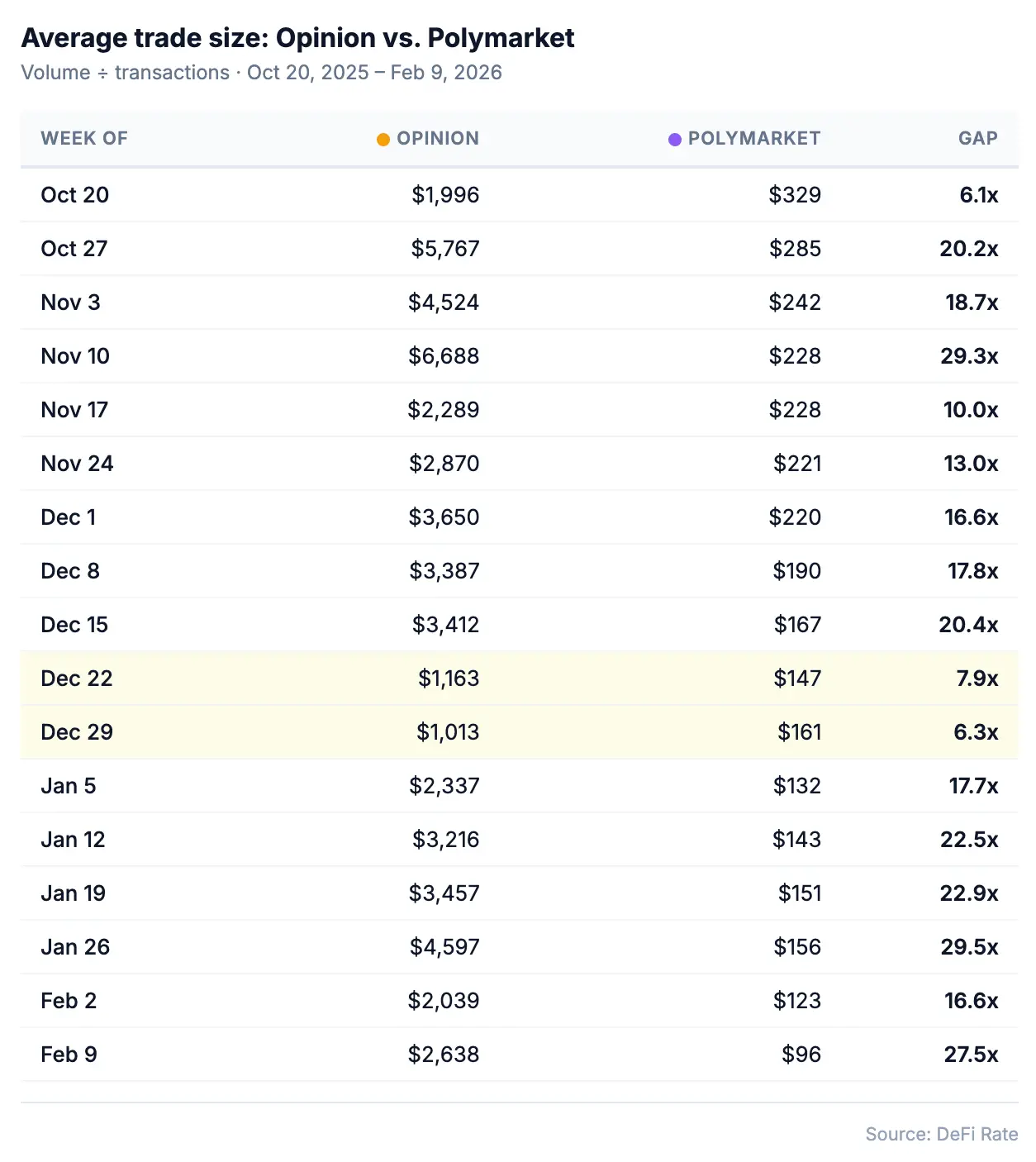Select the highlighted Dec 22 row label
Viewport: 1036px width, 1162px height.
coord(77,679)
